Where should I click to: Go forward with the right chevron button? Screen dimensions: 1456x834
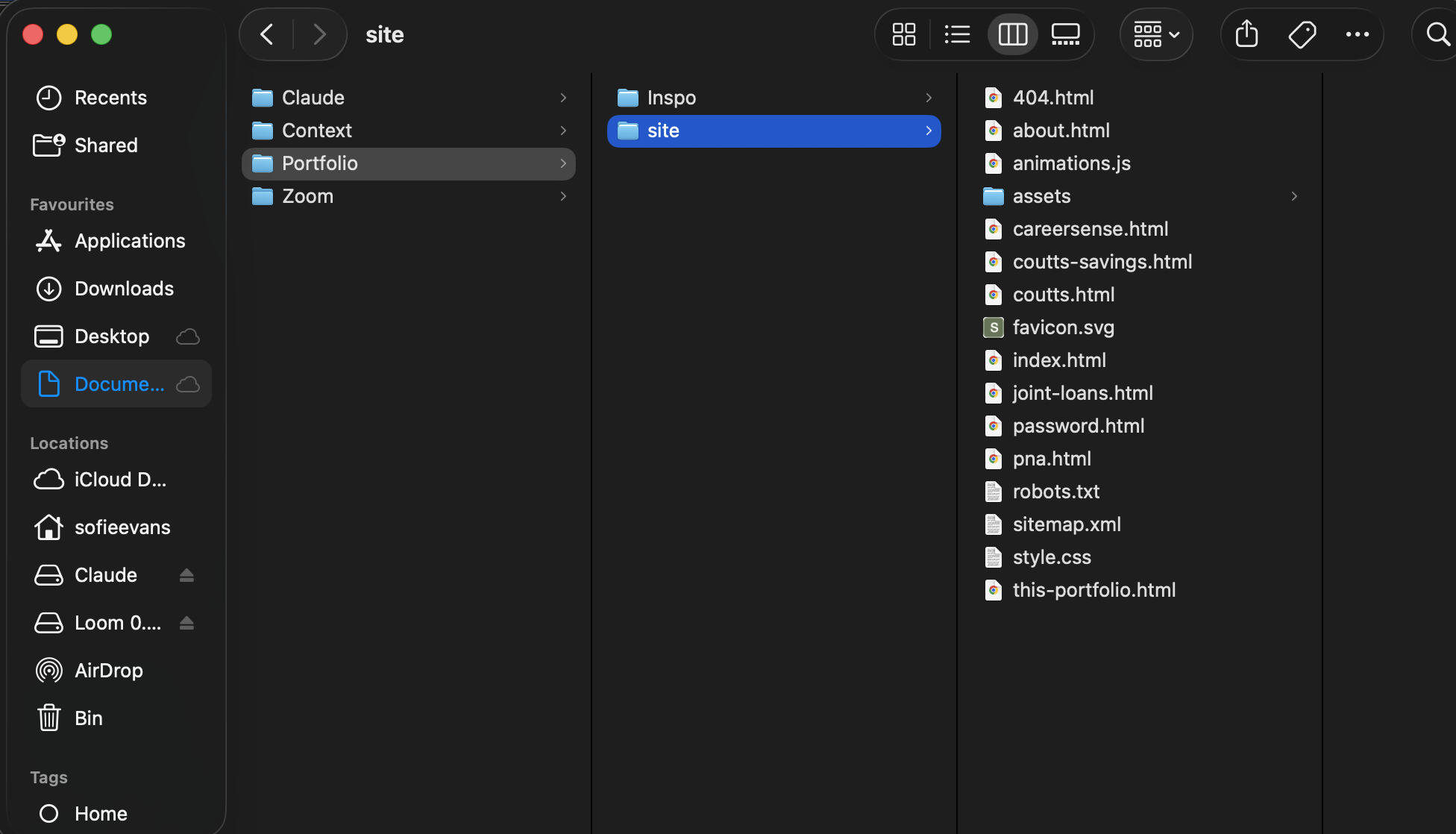(x=319, y=34)
